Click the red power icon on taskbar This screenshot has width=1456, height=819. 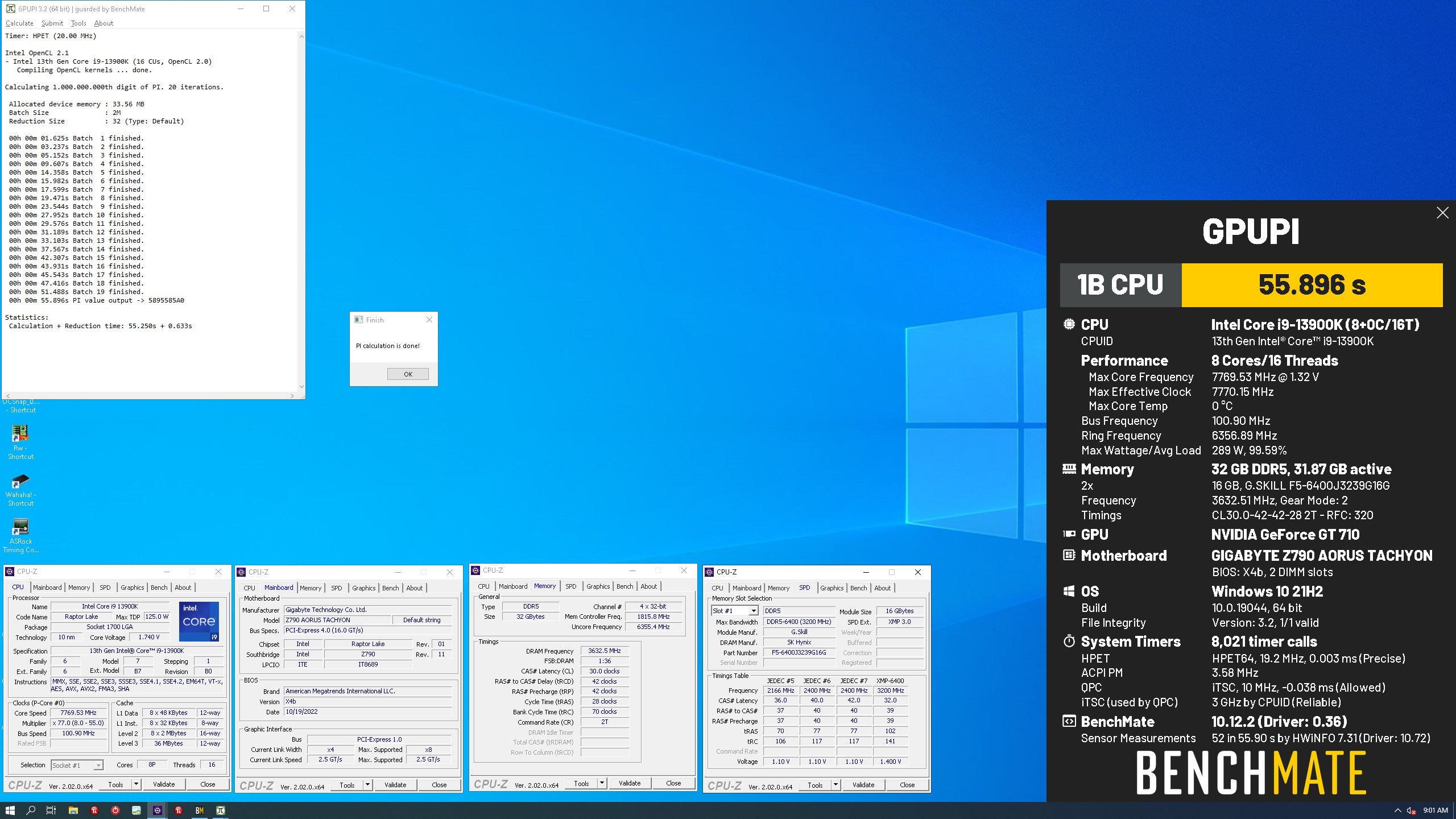pos(115,810)
